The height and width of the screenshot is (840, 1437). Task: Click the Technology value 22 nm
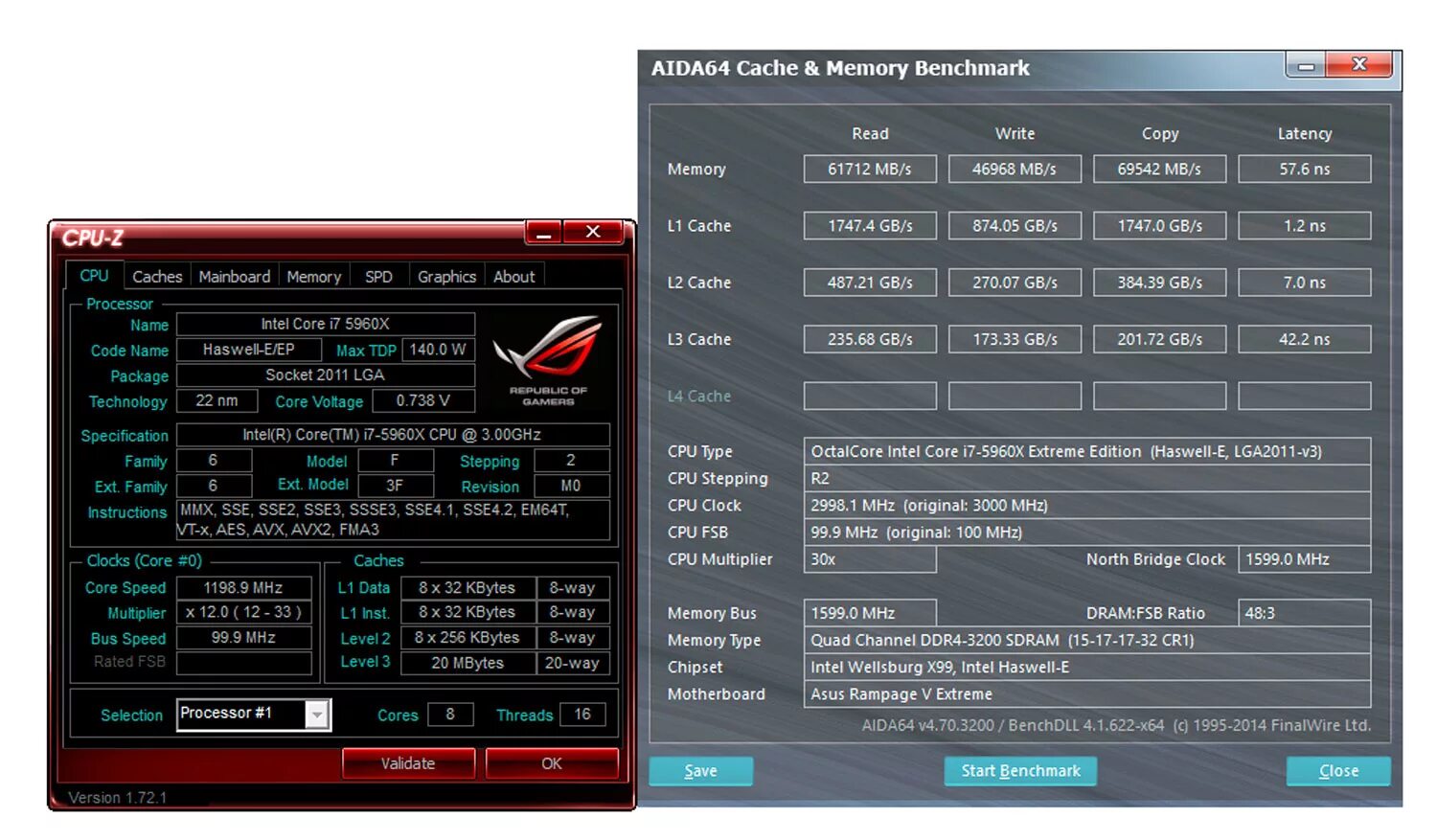217,400
